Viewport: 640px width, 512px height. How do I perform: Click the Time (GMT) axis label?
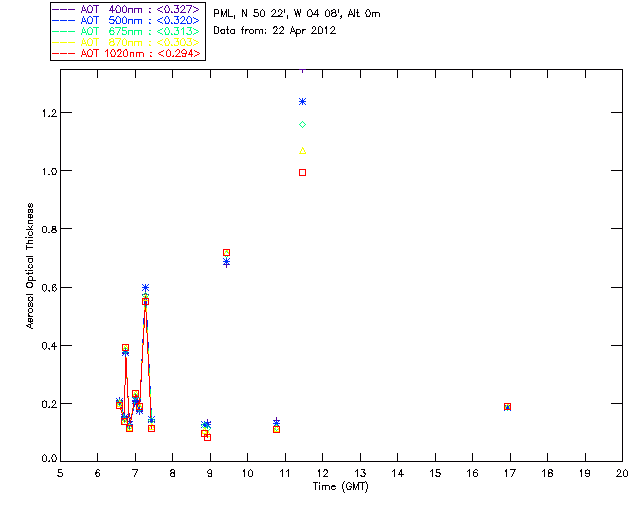[x=341, y=487]
